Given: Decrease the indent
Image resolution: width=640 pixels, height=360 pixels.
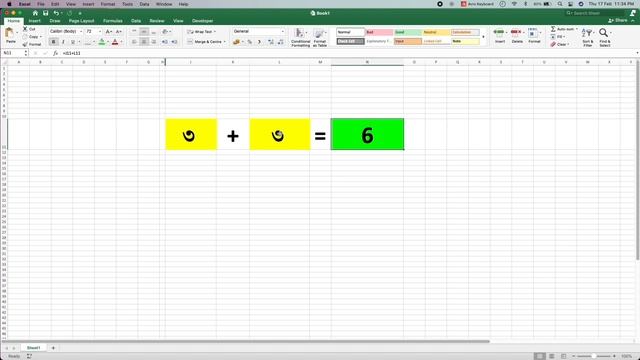Looking at the screenshot, I should [x=164, y=42].
